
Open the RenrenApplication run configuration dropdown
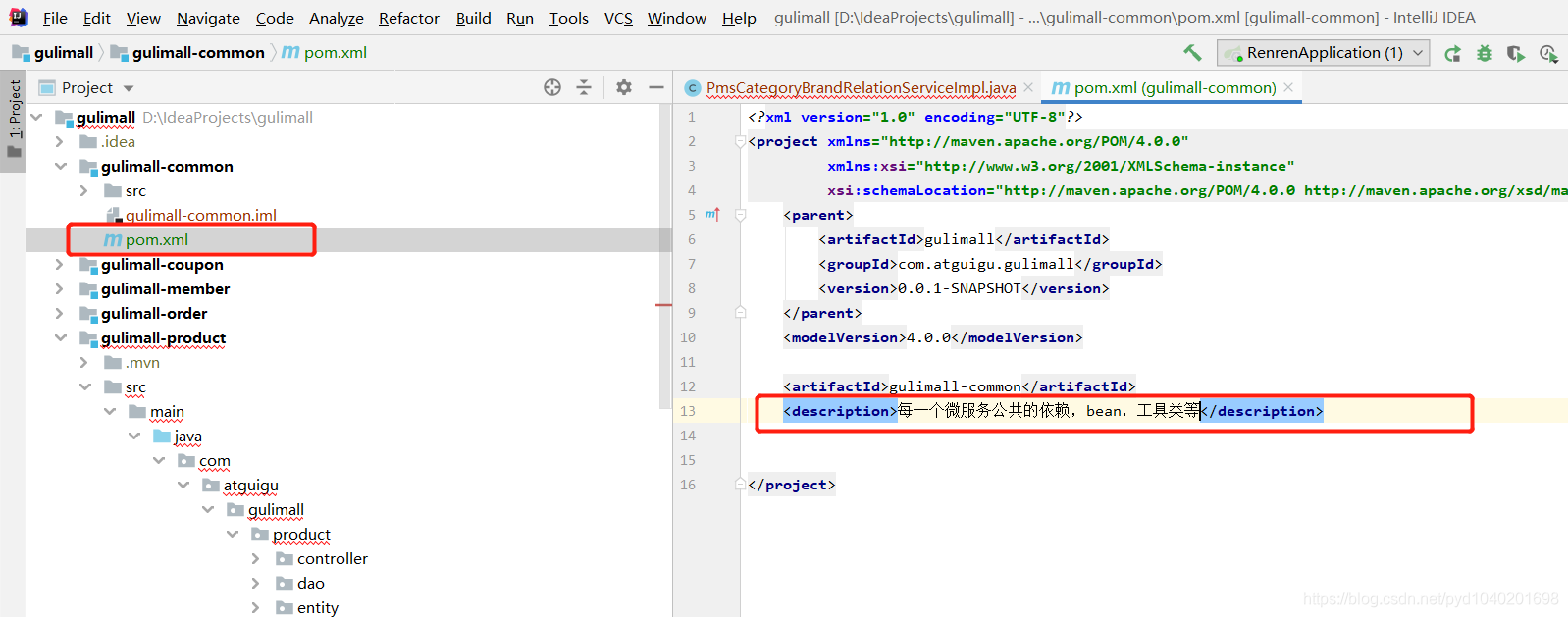pos(1323,53)
